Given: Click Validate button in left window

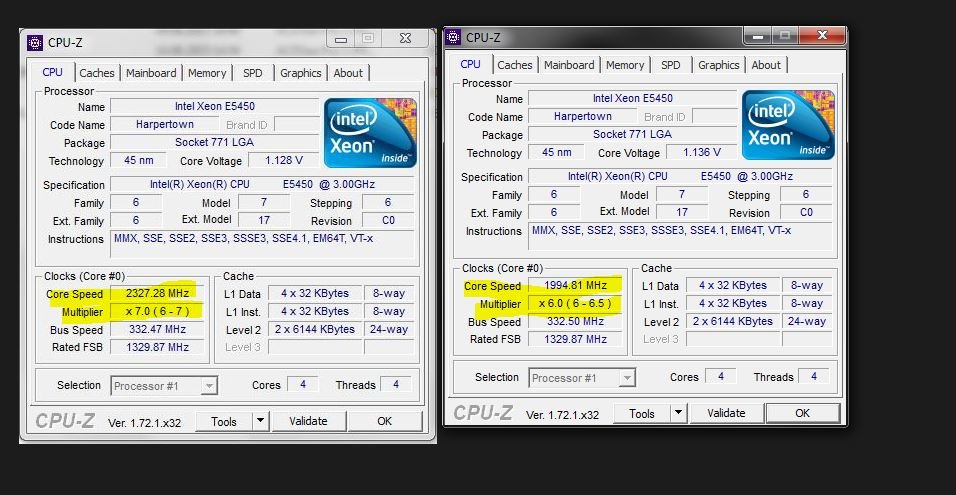Looking at the screenshot, I should tap(309, 421).
